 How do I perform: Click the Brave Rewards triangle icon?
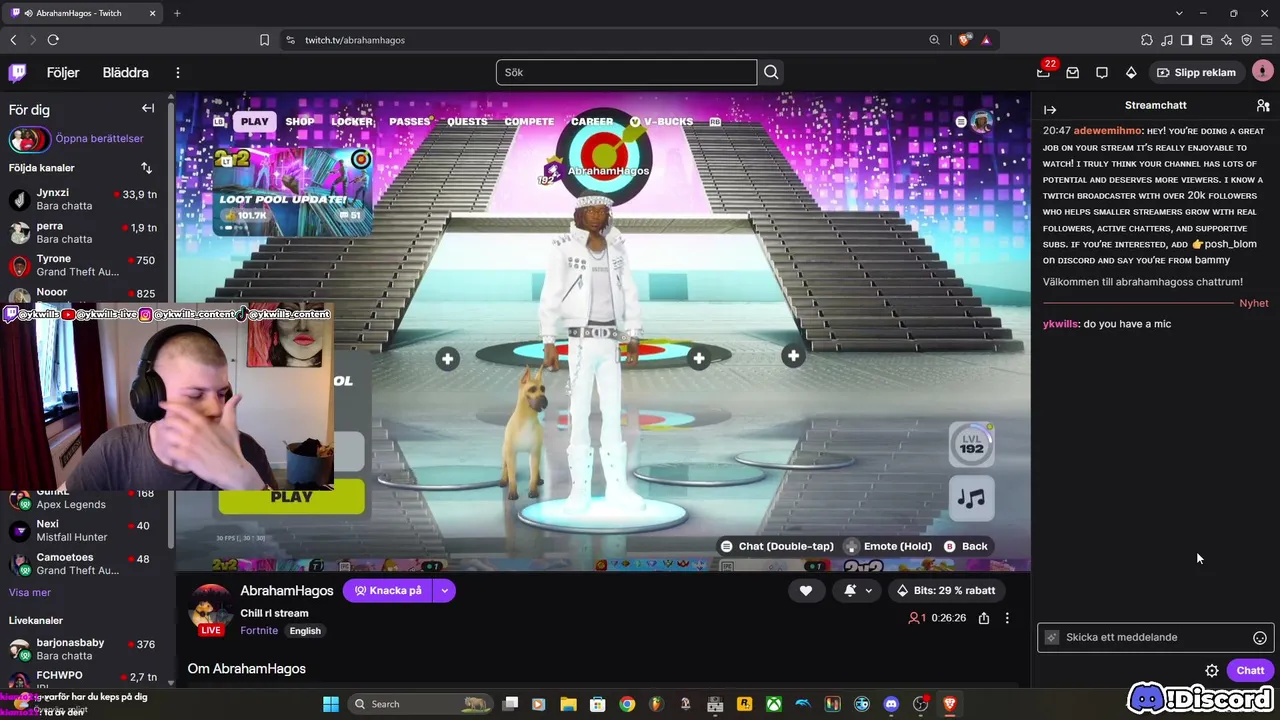point(986,40)
